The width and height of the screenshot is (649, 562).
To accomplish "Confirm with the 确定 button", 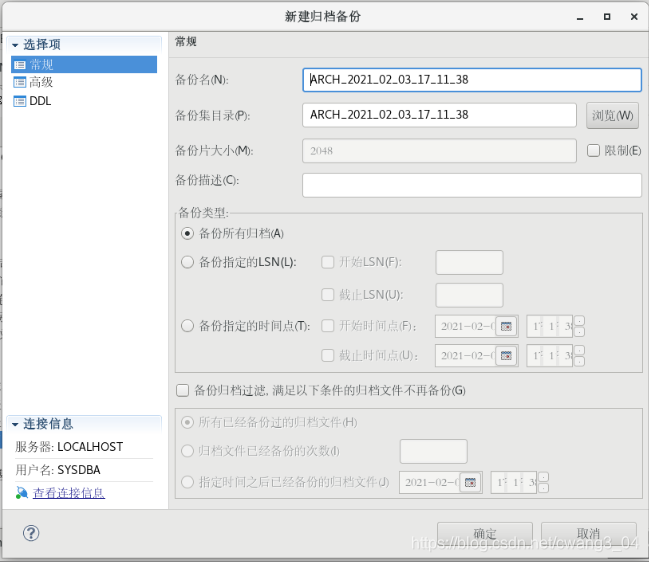I will pyautogui.click(x=485, y=534).
